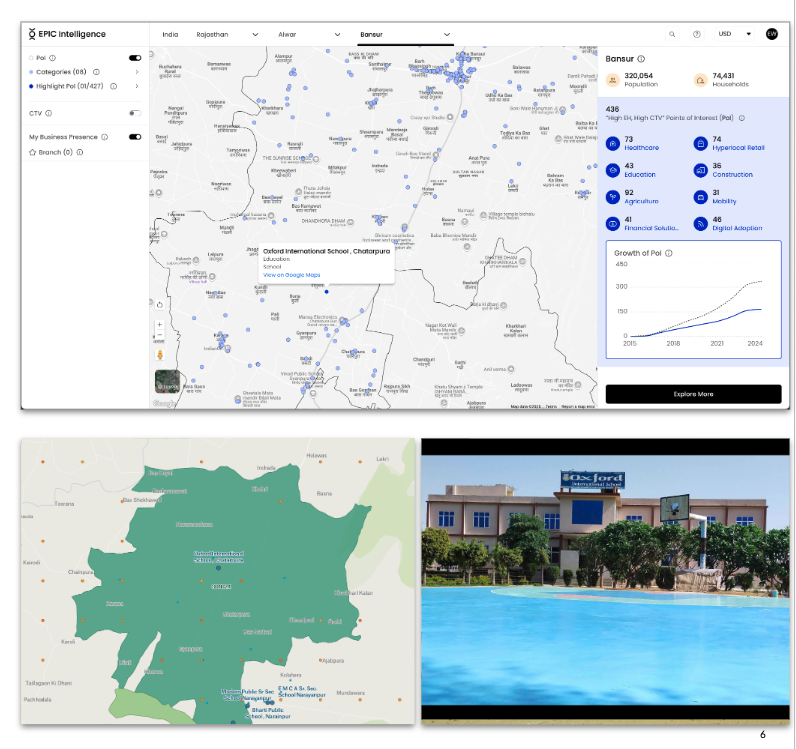Open the USD currency dropdown
Viewport: 796px width, 749px height.
pos(735,34)
